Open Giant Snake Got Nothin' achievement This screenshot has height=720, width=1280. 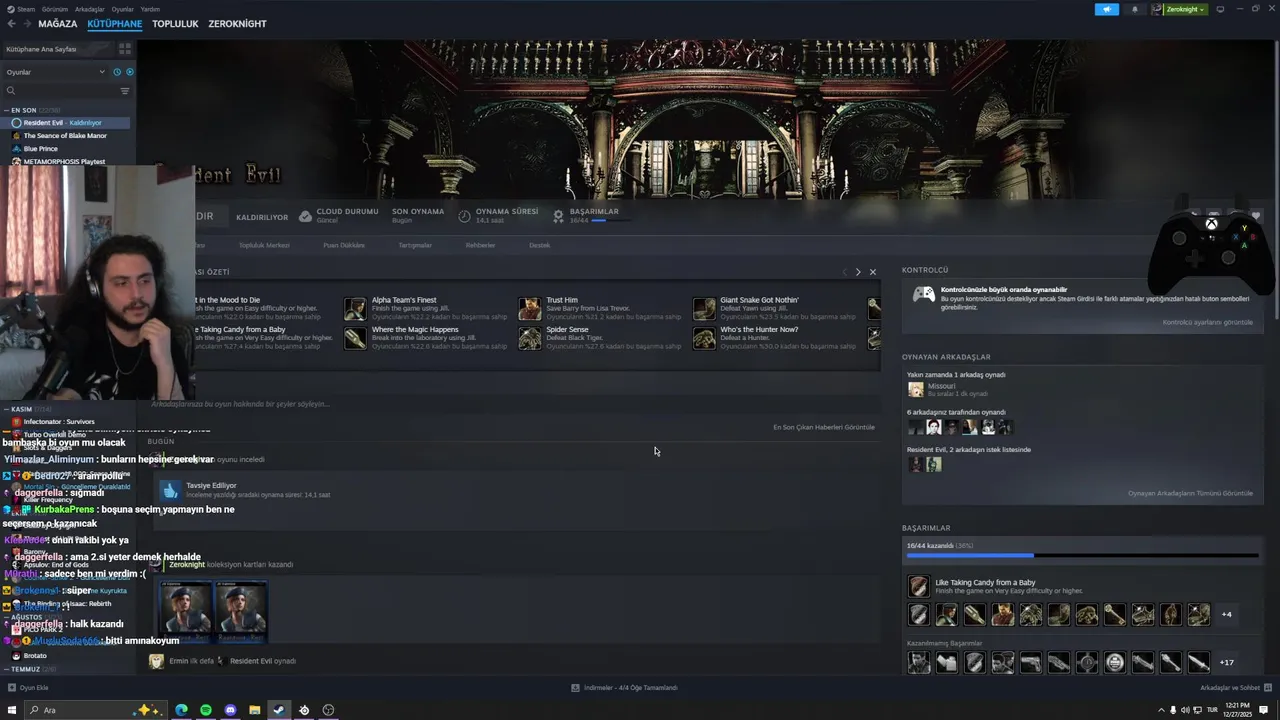775,308
